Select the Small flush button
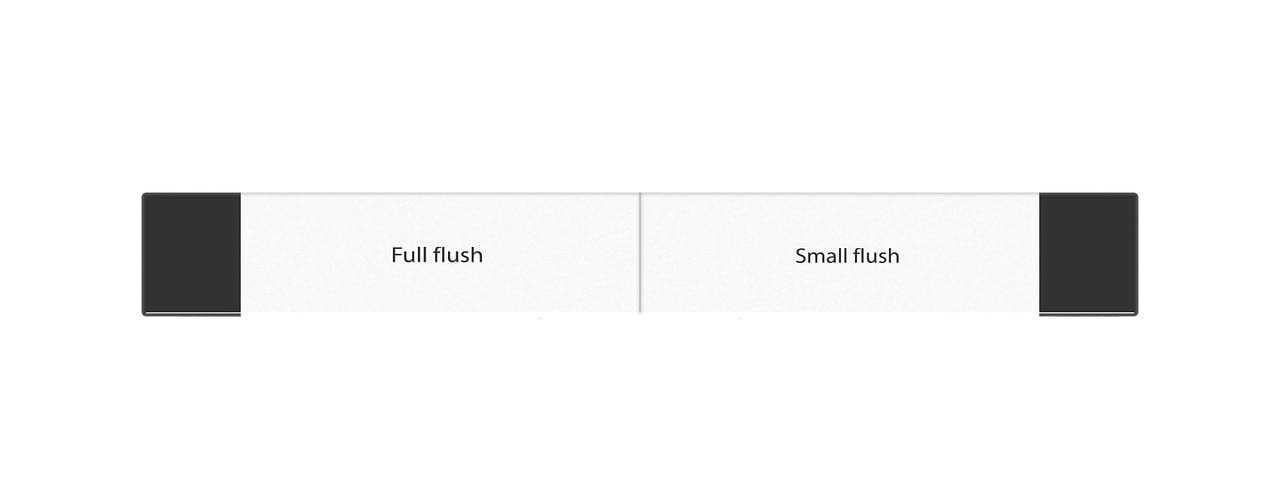The image size is (1280, 499). pos(840,254)
